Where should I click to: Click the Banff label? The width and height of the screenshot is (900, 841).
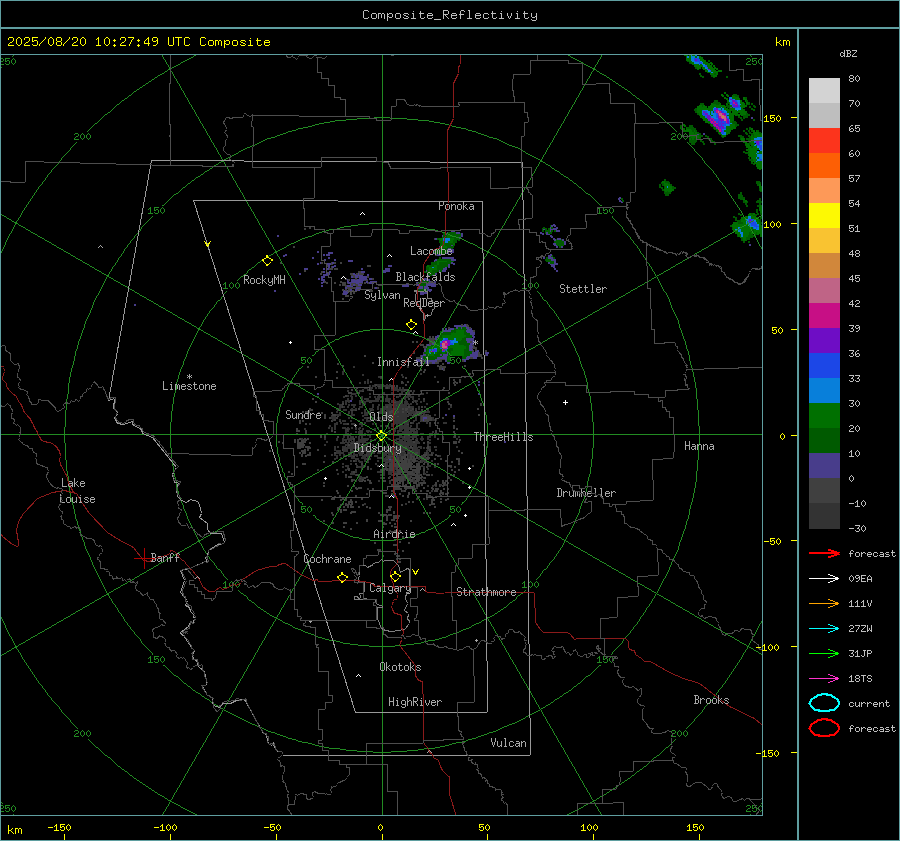pos(165,557)
